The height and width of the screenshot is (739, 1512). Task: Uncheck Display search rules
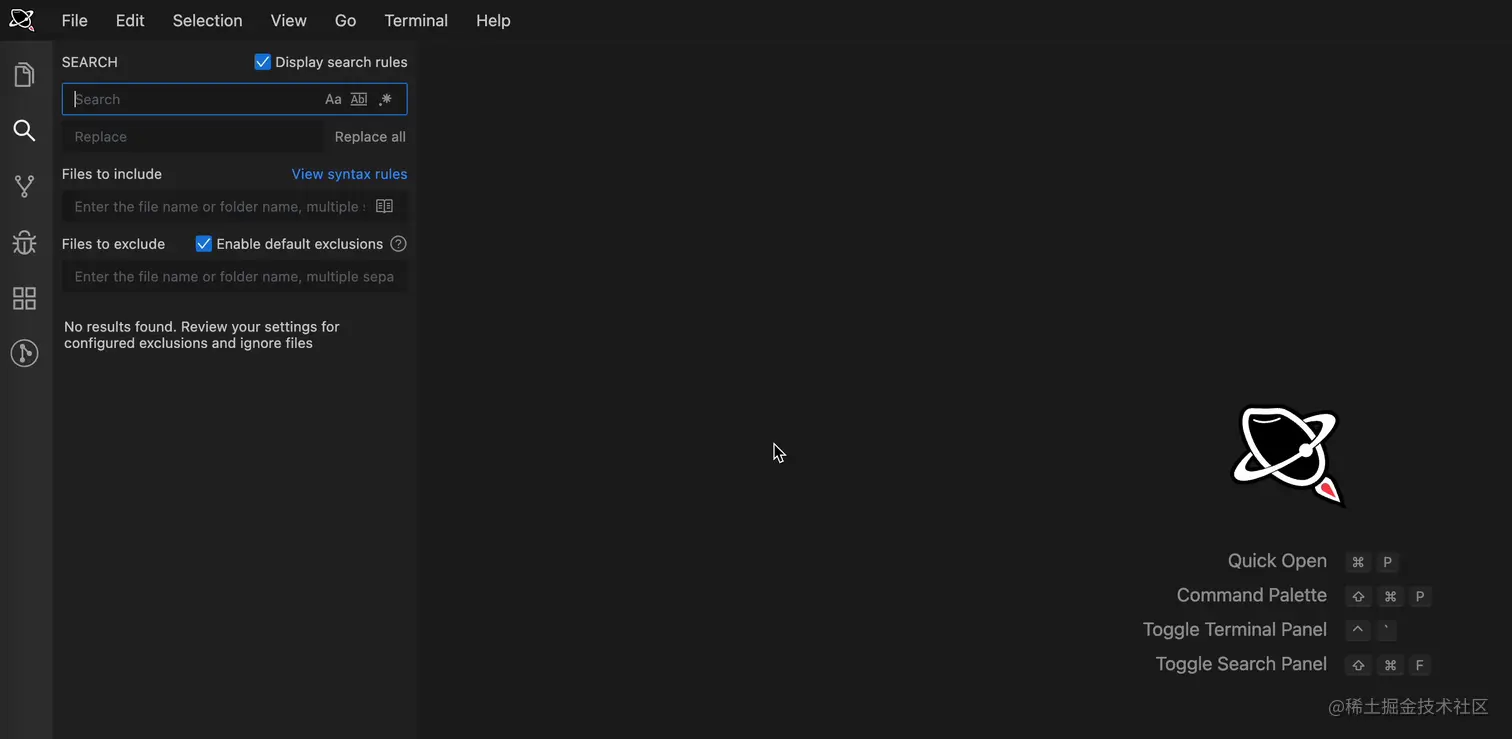pos(261,61)
